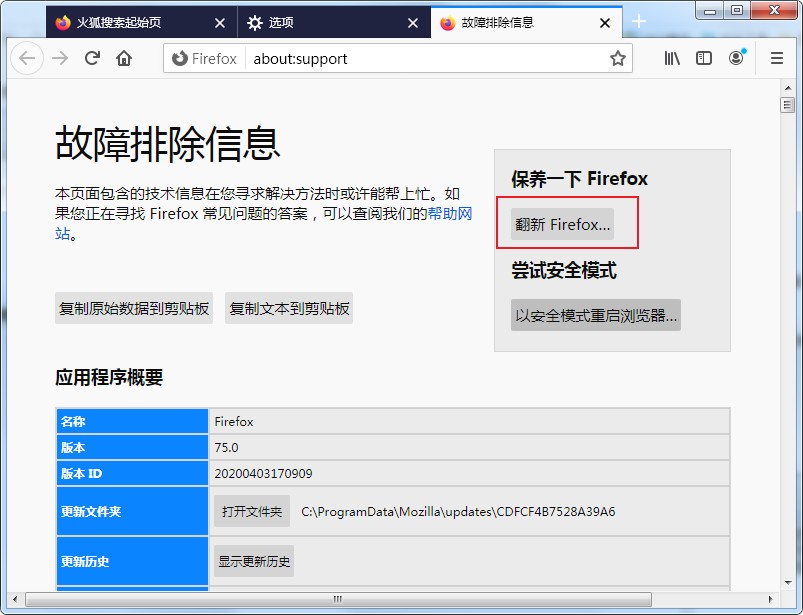Click the Firefox account icon

tap(736, 59)
